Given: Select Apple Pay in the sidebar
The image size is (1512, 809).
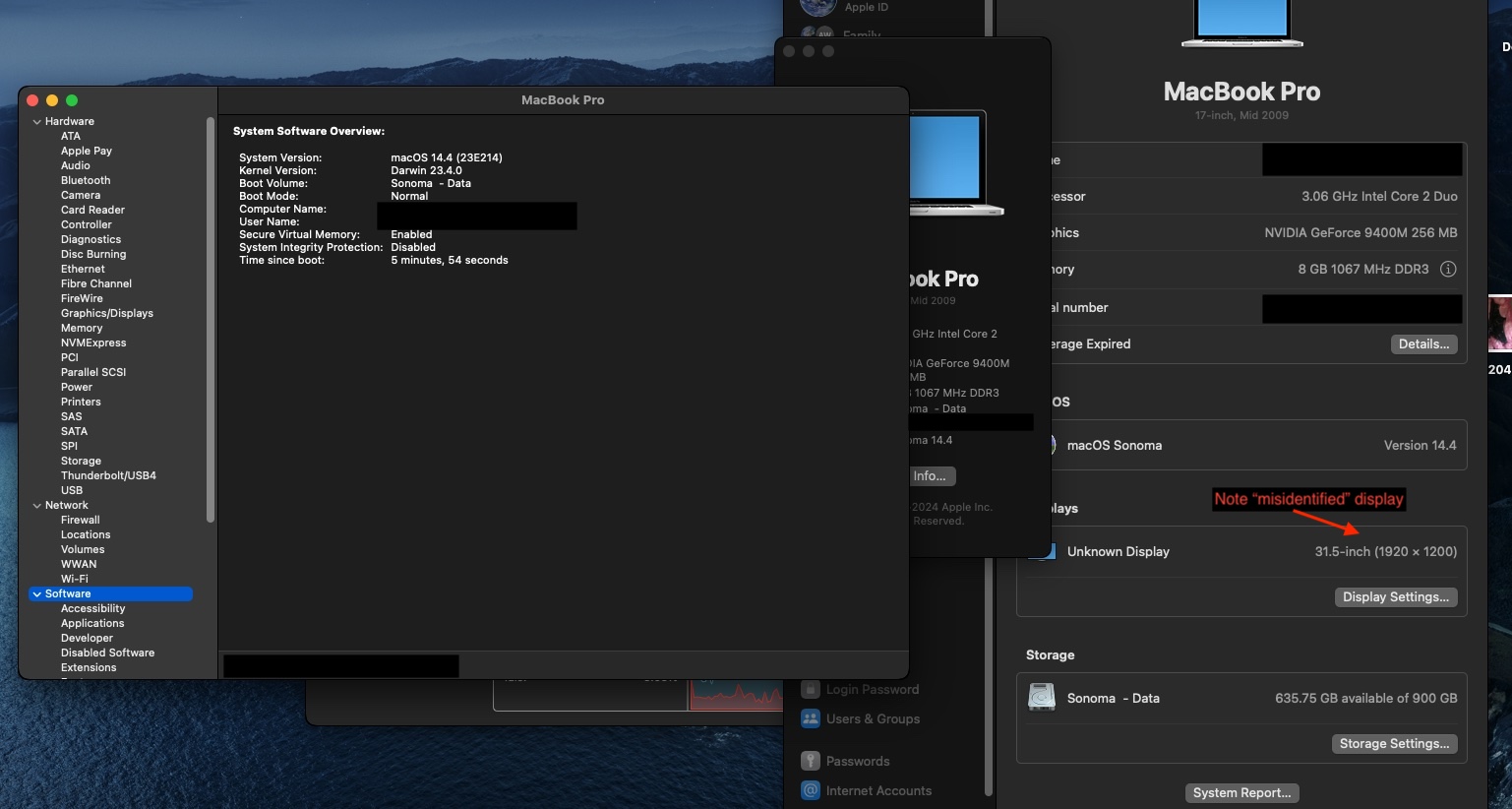Looking at the screenshot, I should click(x=87, y=152).
